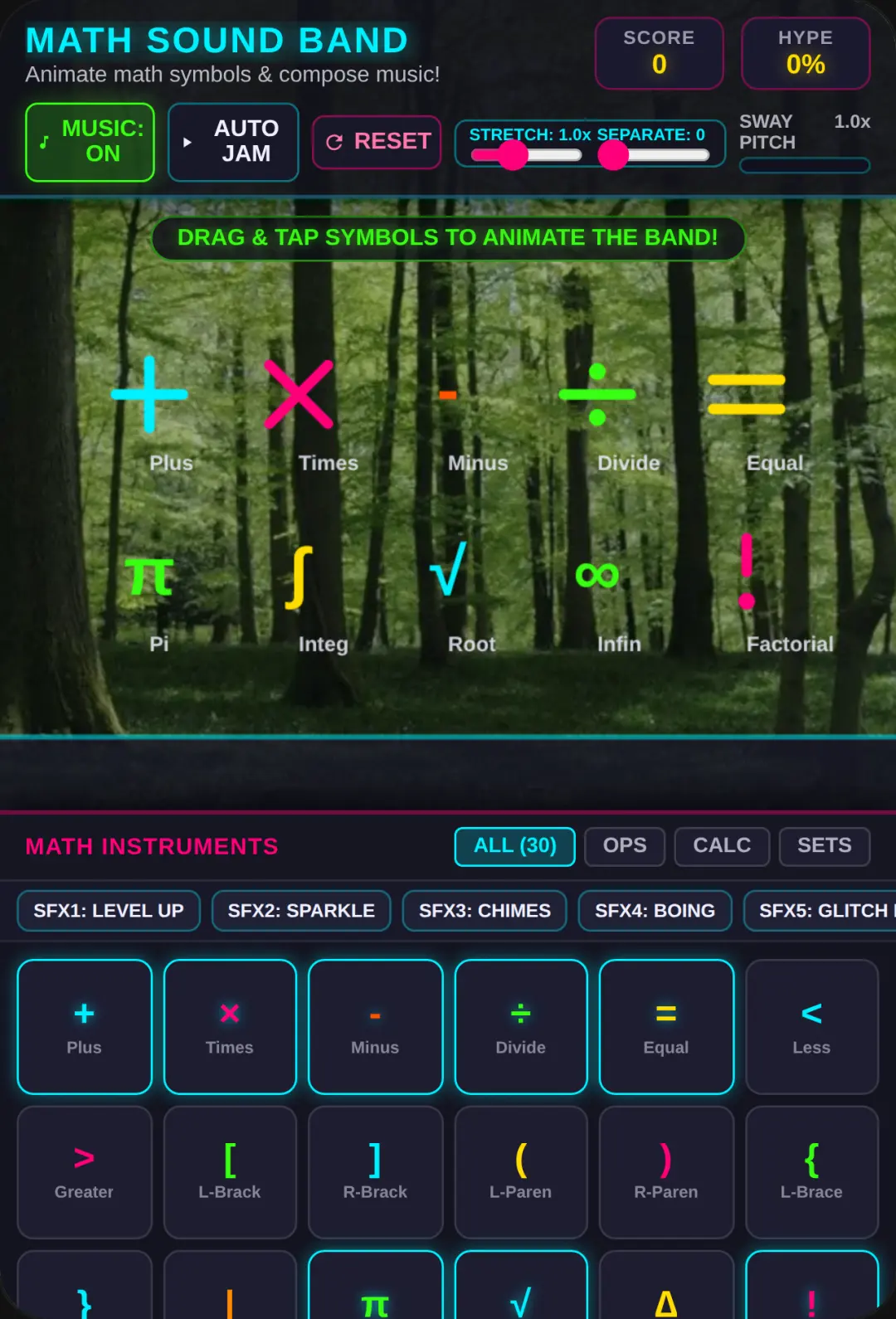Adjust the Stretch slider

(526, 155)
